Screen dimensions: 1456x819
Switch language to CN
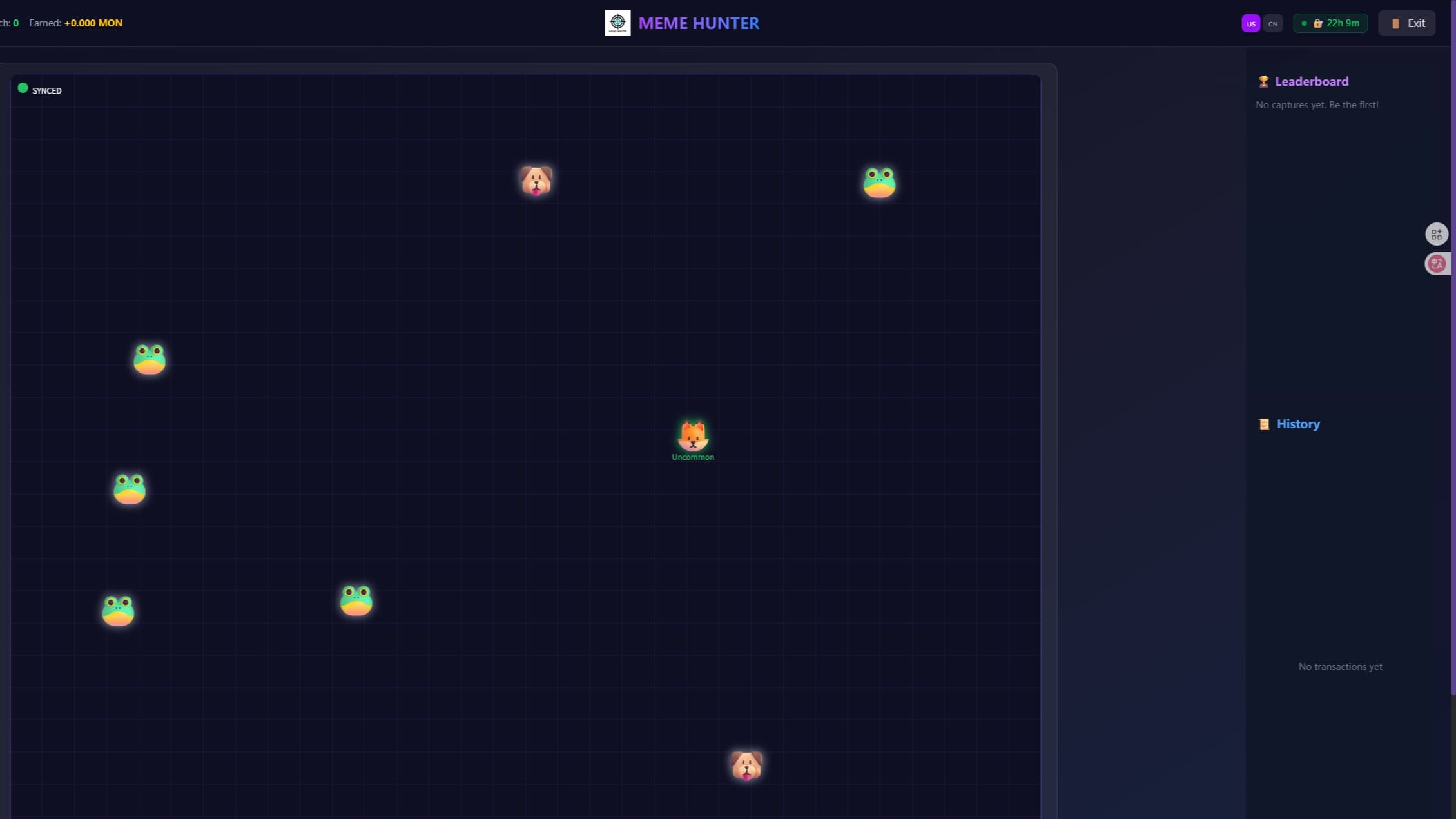[x=1272, y=24]
